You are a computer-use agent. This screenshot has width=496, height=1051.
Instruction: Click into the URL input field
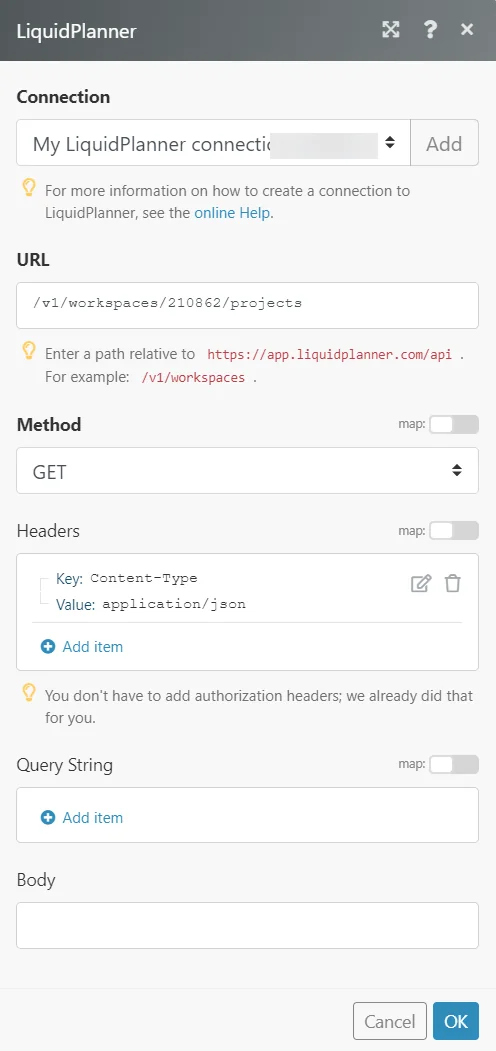pyautogui.click(x=247, y=305)
